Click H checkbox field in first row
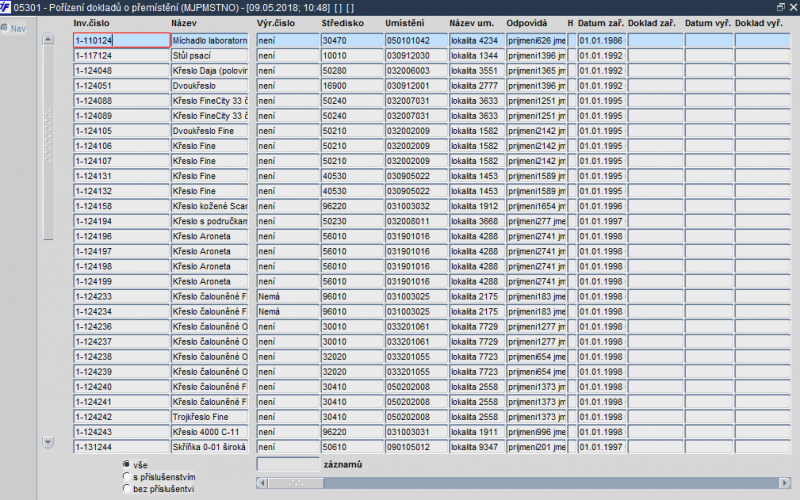Image resolution: width=800 pixels, height=500 pixels. (x=572, y=40)
